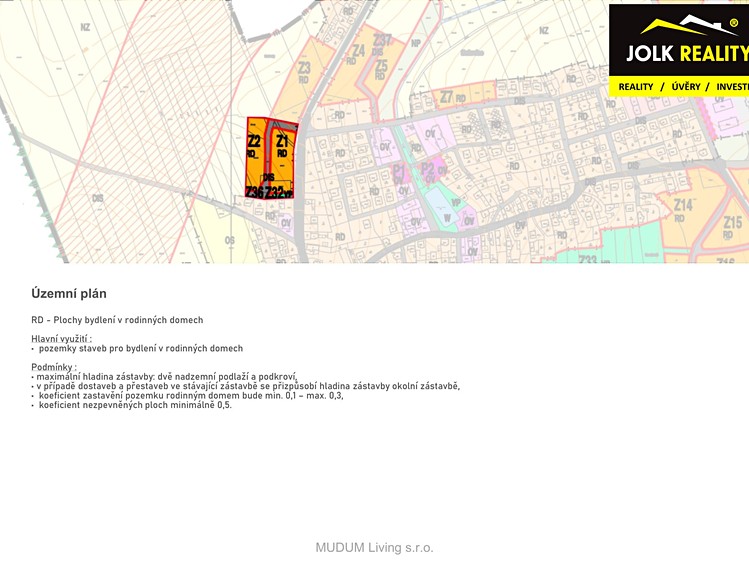Click the Z3 RD zone on map
749x562 pixels.
pyautogui.click(x=304, y=72)
